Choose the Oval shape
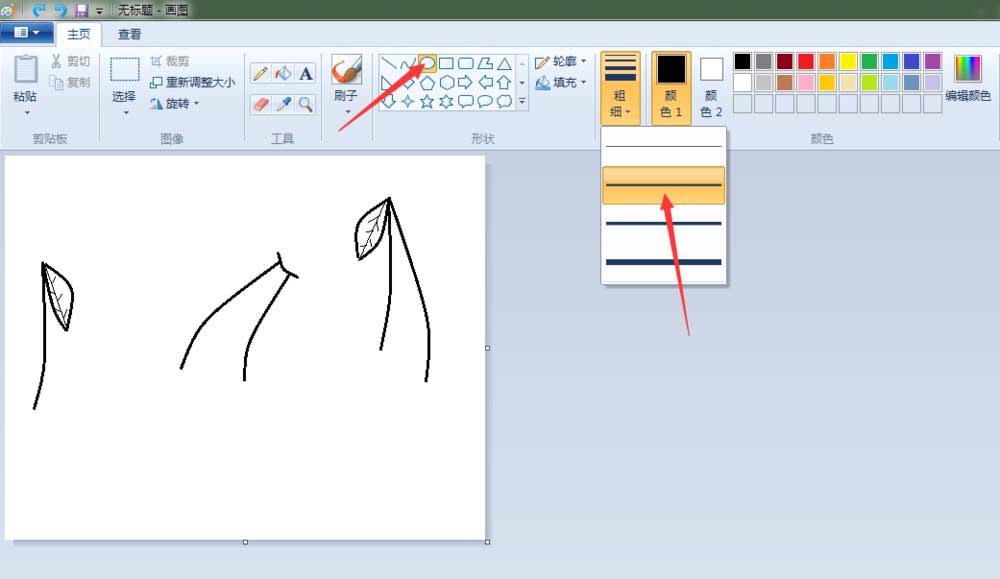 tap(427, 63)
